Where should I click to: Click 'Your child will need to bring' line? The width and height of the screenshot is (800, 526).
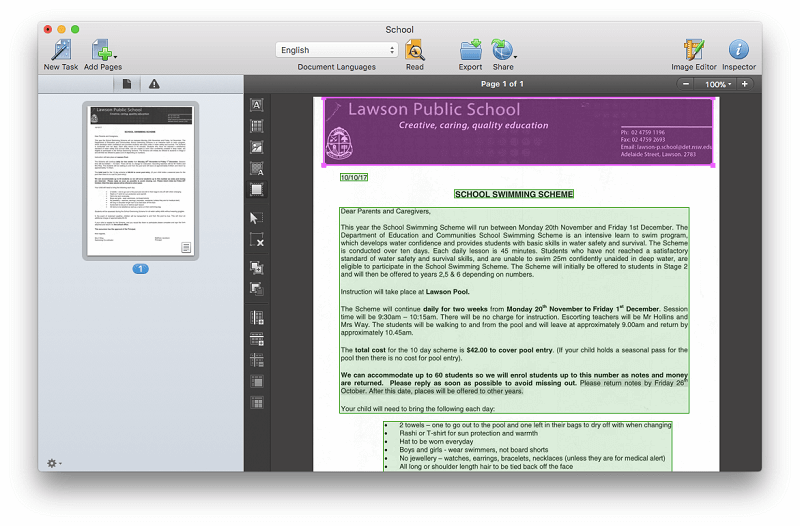tap(418, 409)
